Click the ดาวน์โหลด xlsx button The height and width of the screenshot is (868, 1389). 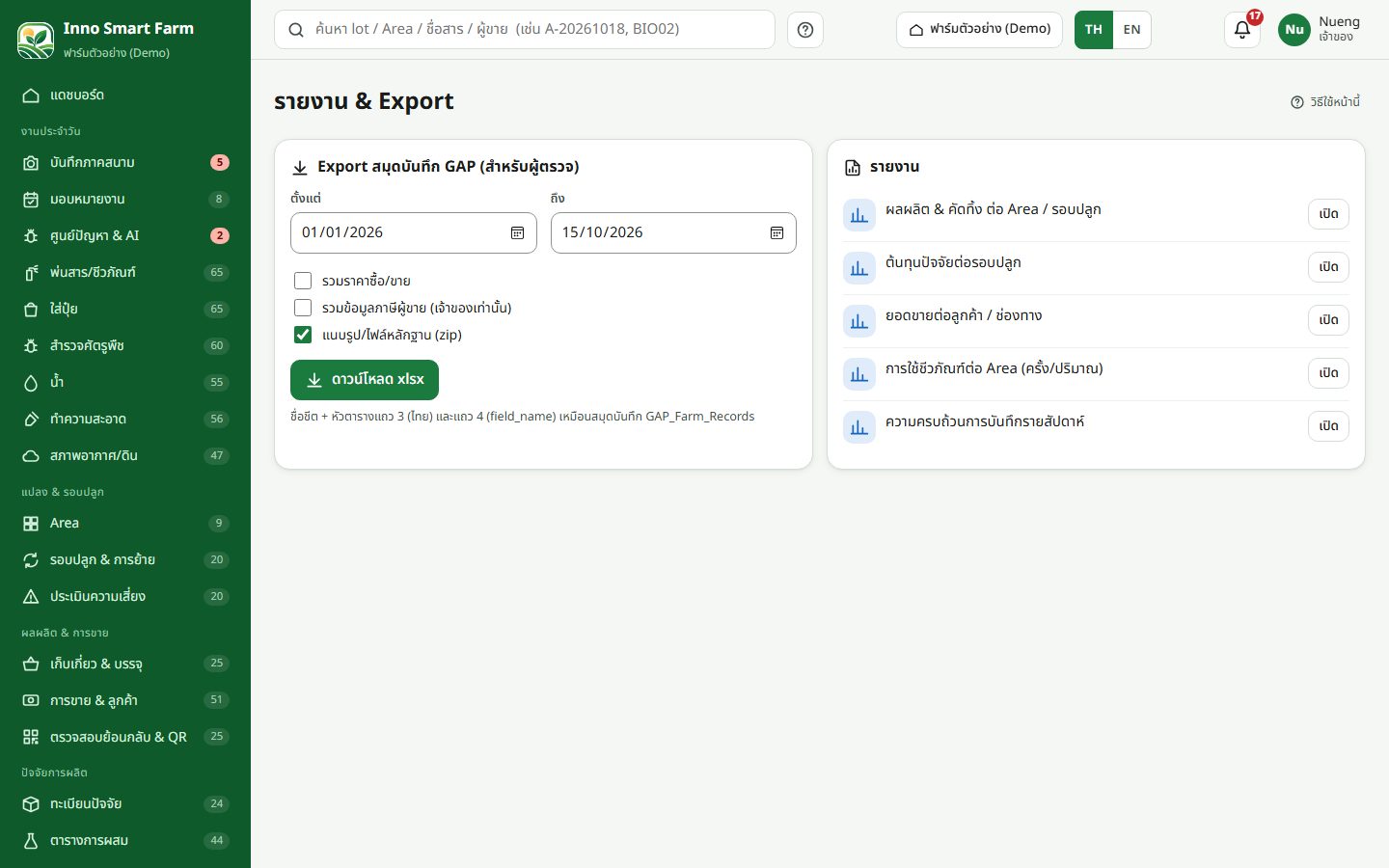[x=365, y=380]
